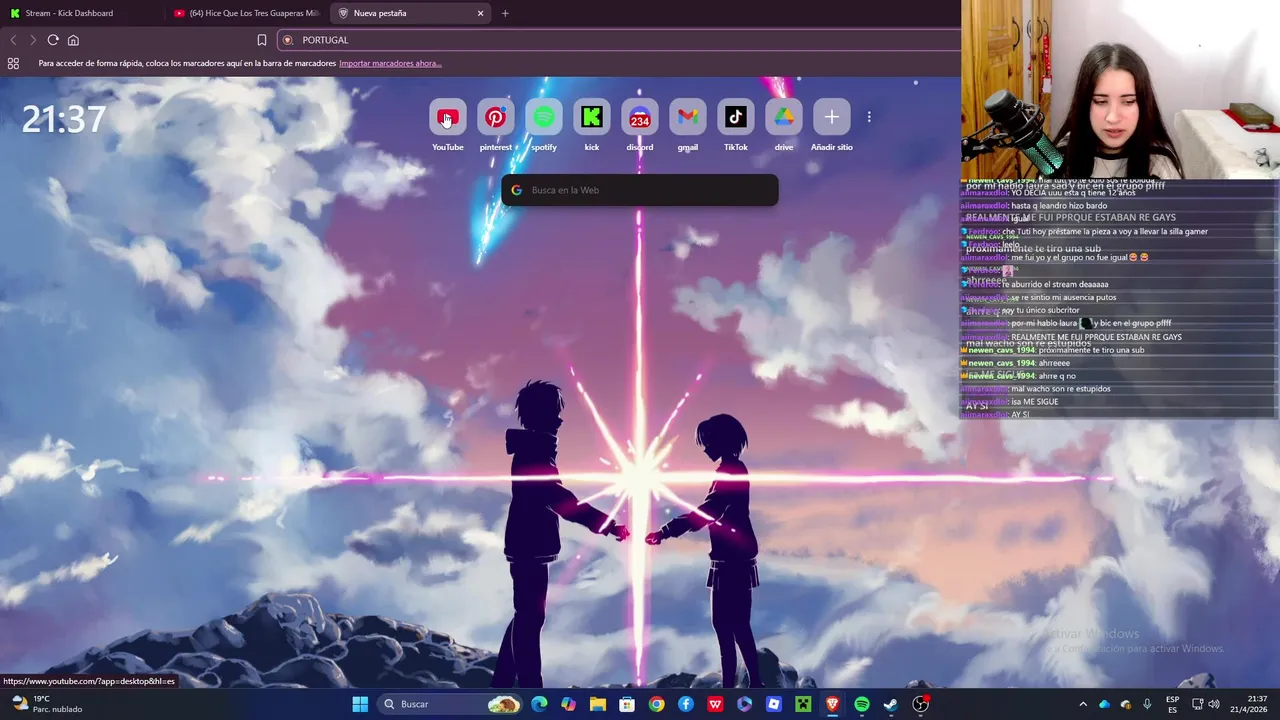Click 'Importar marcadores ahora...' link
The height and width of the screenshot is (720, 1280).
(390, 63)
